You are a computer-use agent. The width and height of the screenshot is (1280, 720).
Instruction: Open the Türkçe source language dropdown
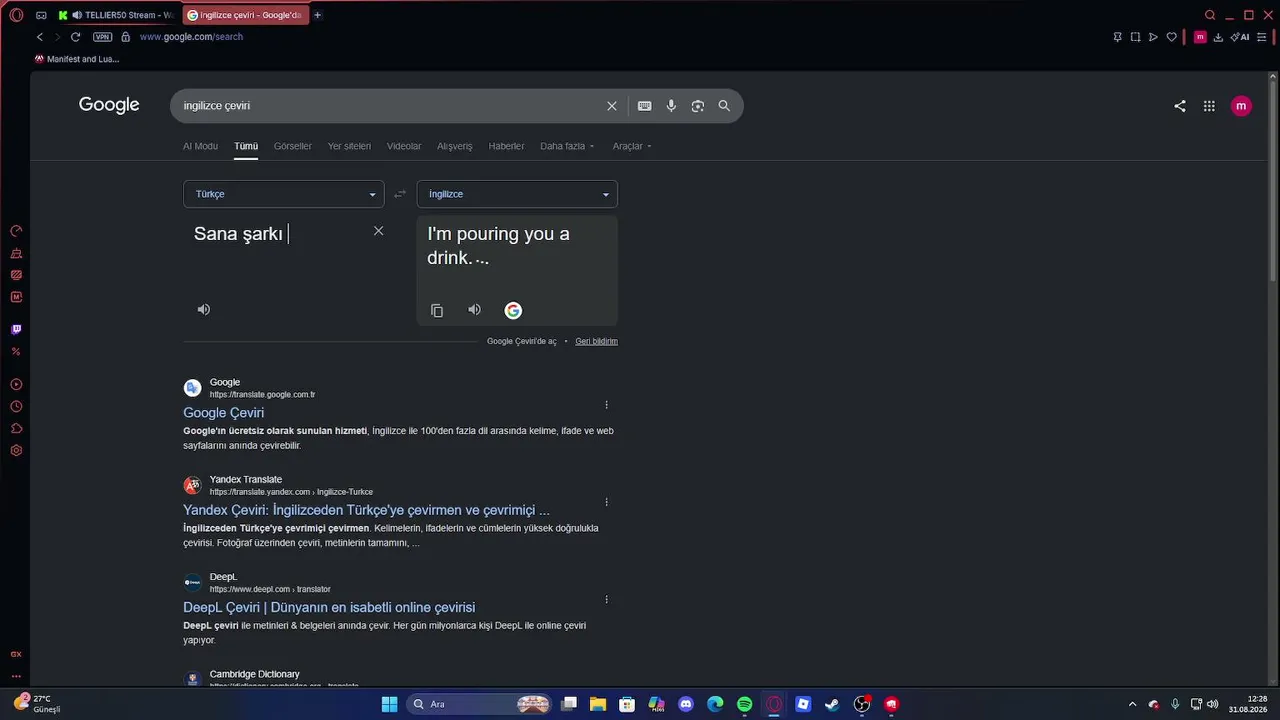284,194
